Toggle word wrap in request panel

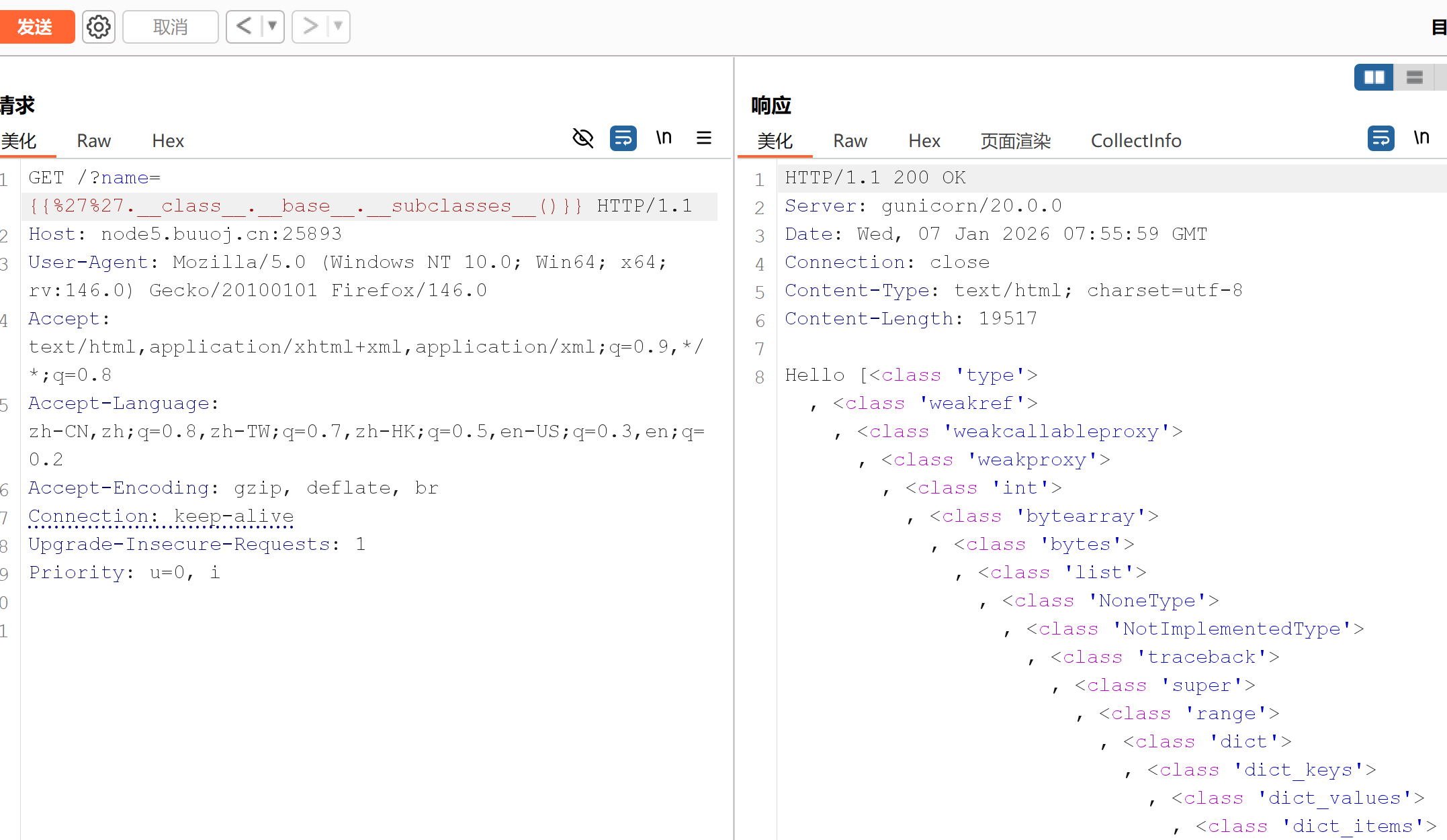[x=623, y=138]
